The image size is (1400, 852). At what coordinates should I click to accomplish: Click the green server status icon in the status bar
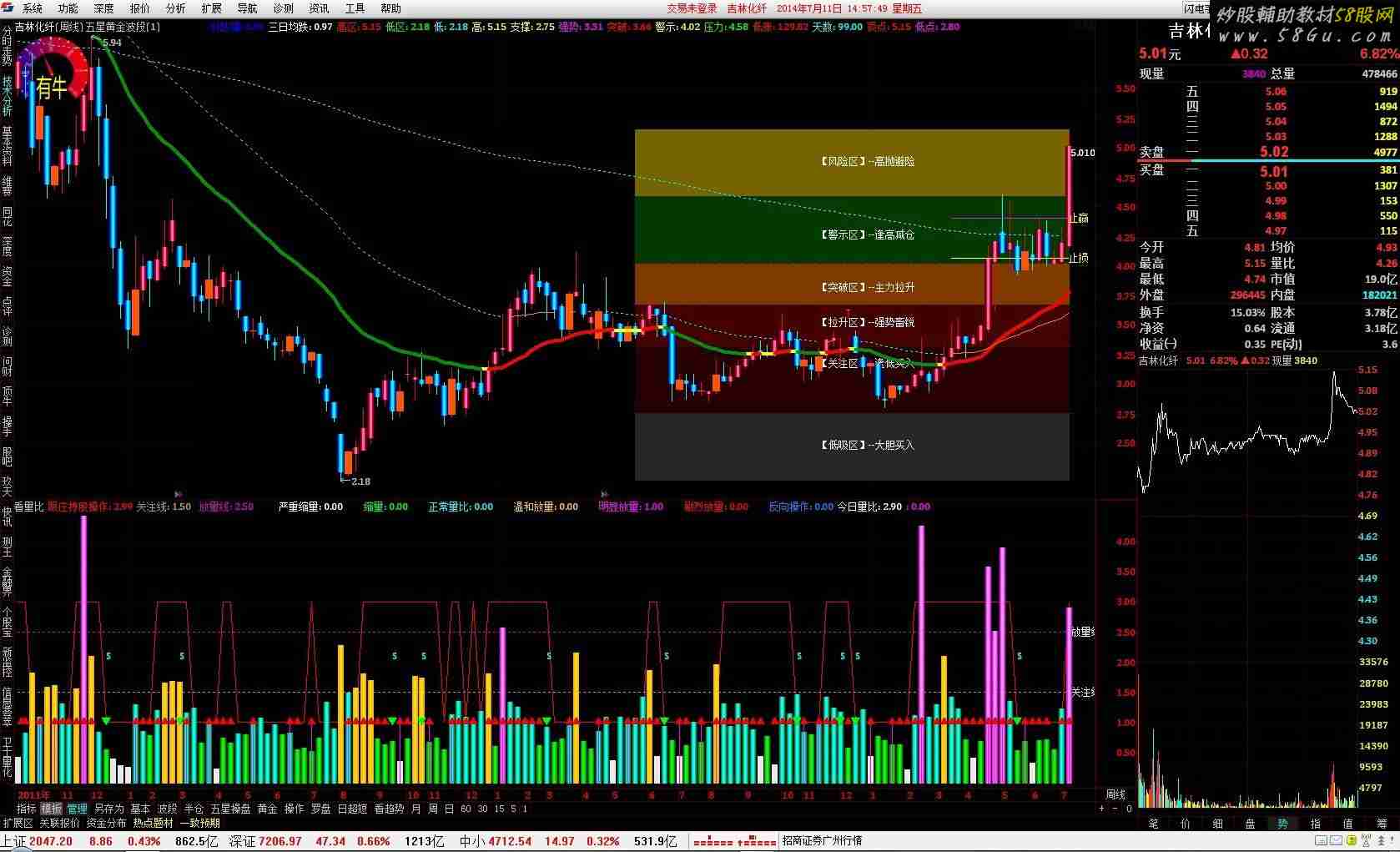tap(1352, 840)
